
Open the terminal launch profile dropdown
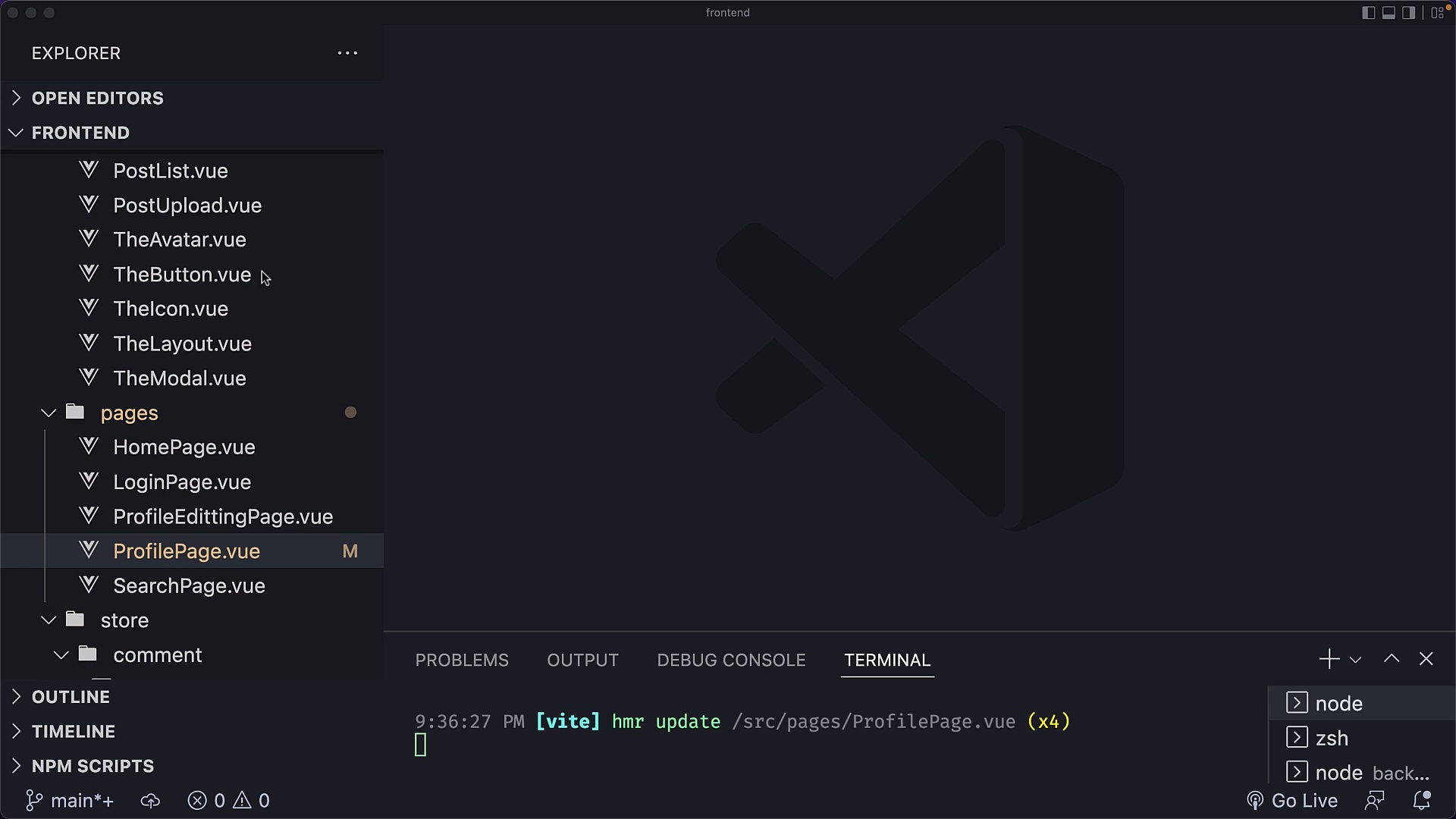1355,659
